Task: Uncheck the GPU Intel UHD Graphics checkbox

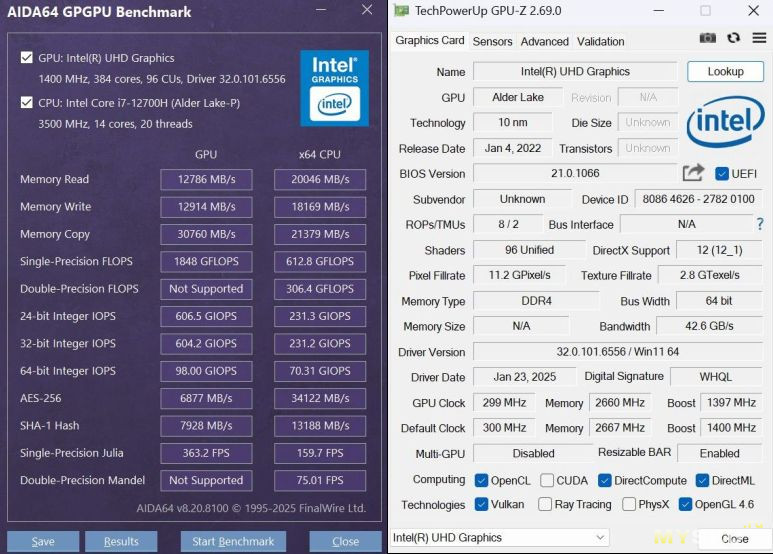Action: pyautogui.click(x=26, y=58)
